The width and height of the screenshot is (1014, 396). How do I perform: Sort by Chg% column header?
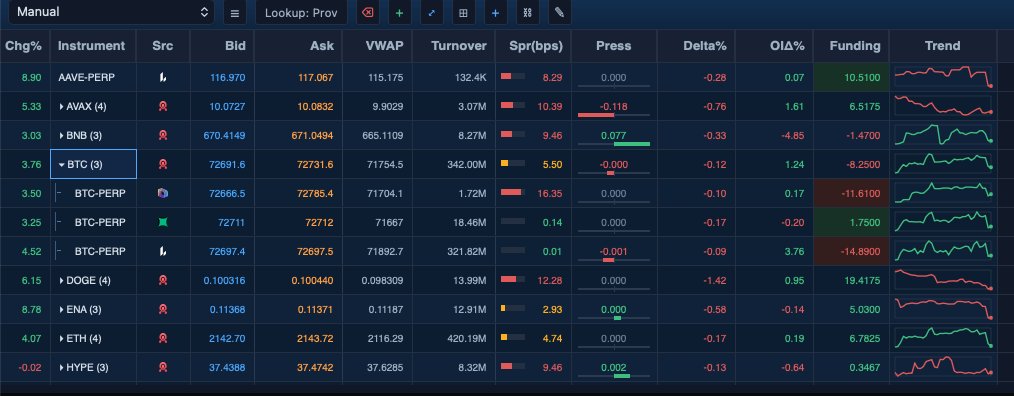[x=23, y=46]
